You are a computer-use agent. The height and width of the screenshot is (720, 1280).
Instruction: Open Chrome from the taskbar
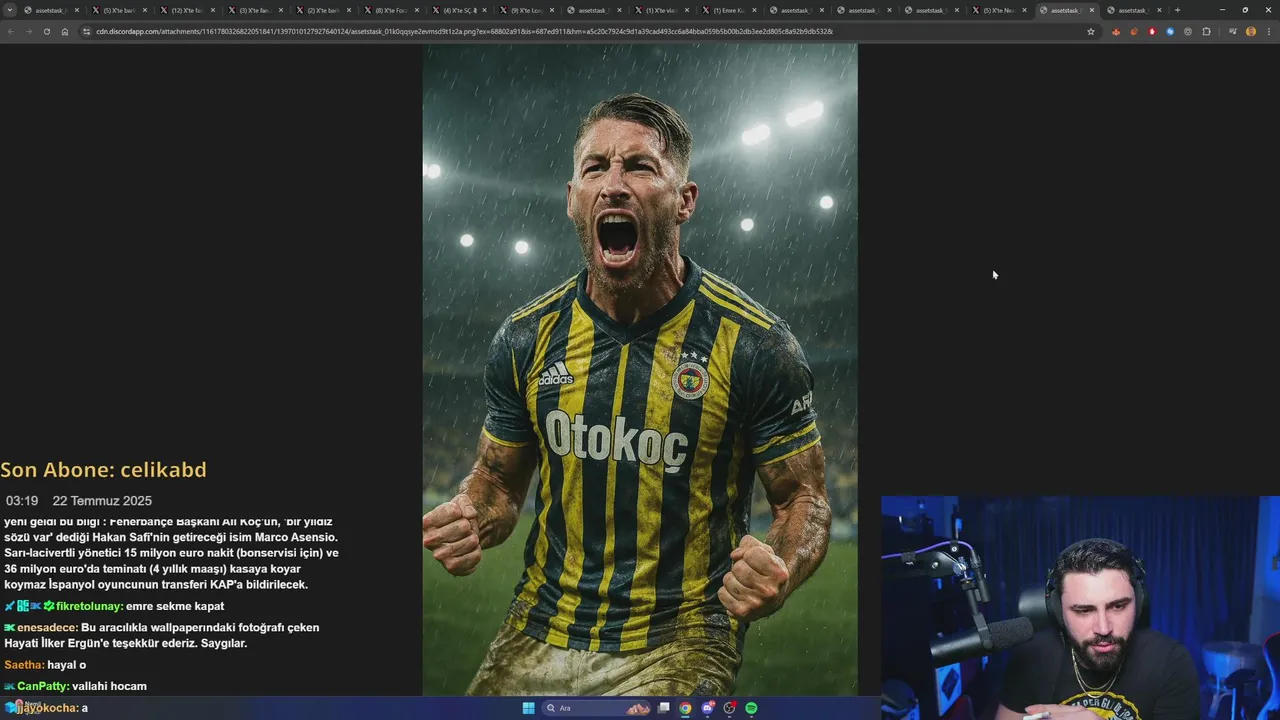pyautogui.click(x=685, y=708)
